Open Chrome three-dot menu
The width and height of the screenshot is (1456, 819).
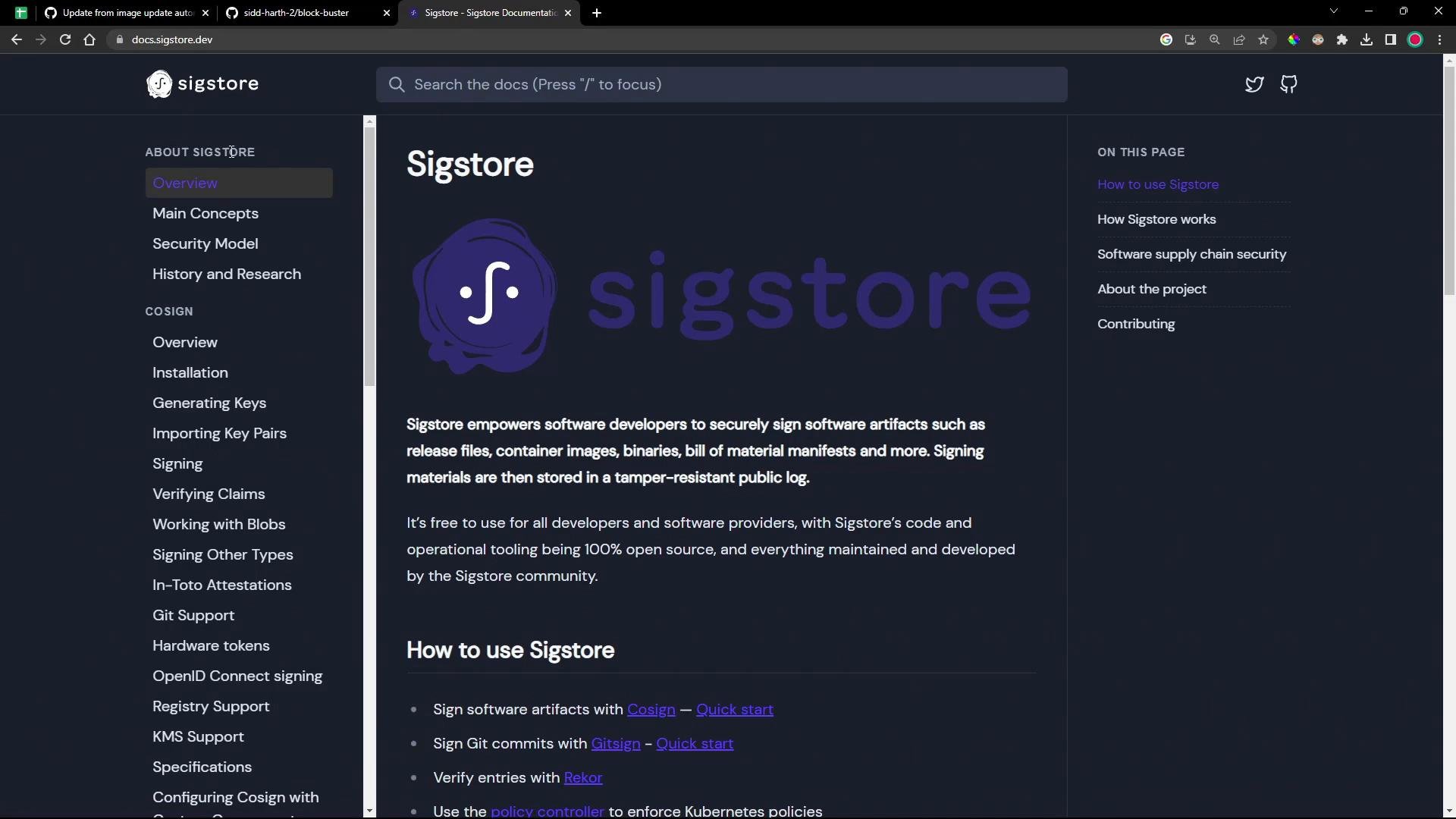1439,39
